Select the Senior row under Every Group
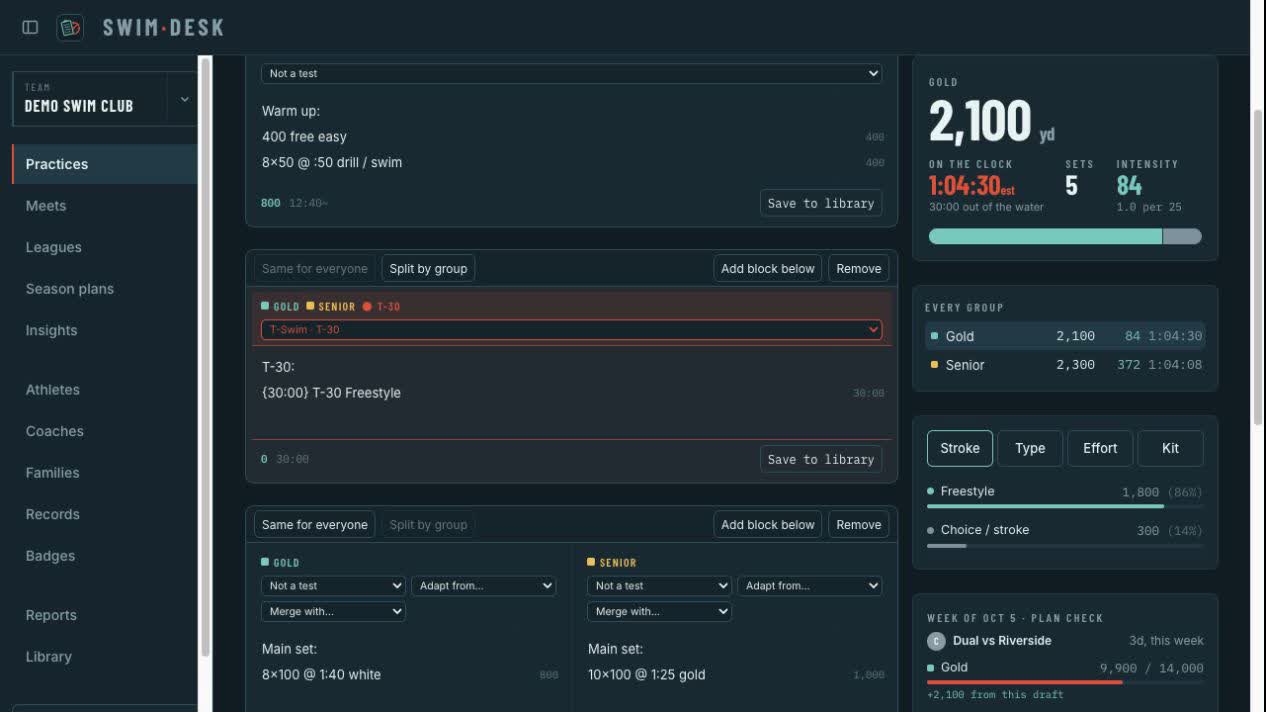The image size is (1266, 712). pyautogui.click(x=1065, y=365)
